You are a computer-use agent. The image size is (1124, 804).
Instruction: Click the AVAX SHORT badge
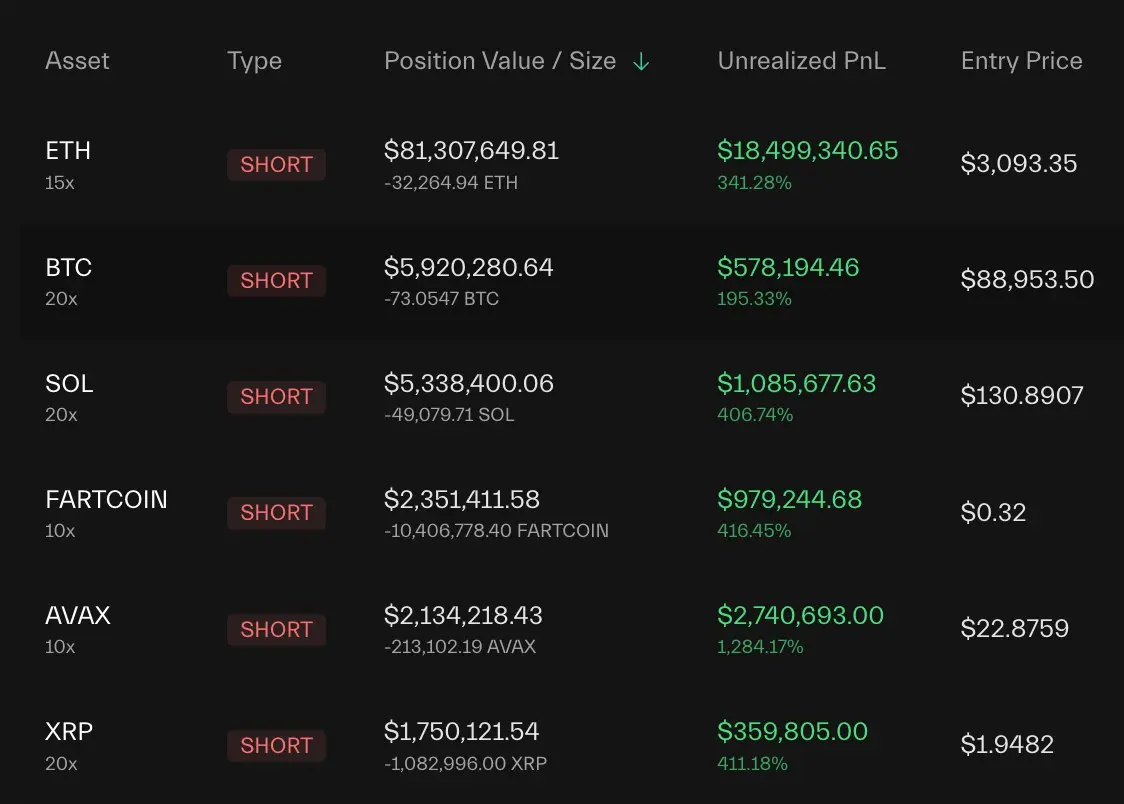point(276,630)
